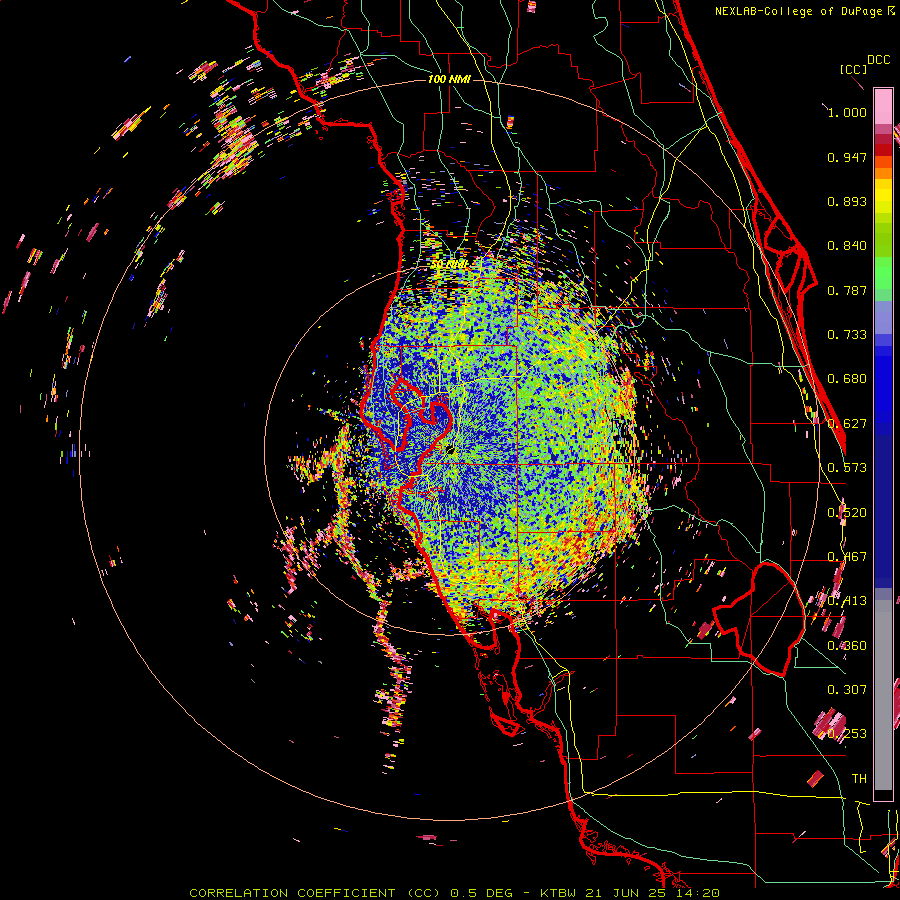This screenshot has height=900, width=900.
Task: Click the Correlation Coefficient KTBW caption
Action: tap(455, 893)
